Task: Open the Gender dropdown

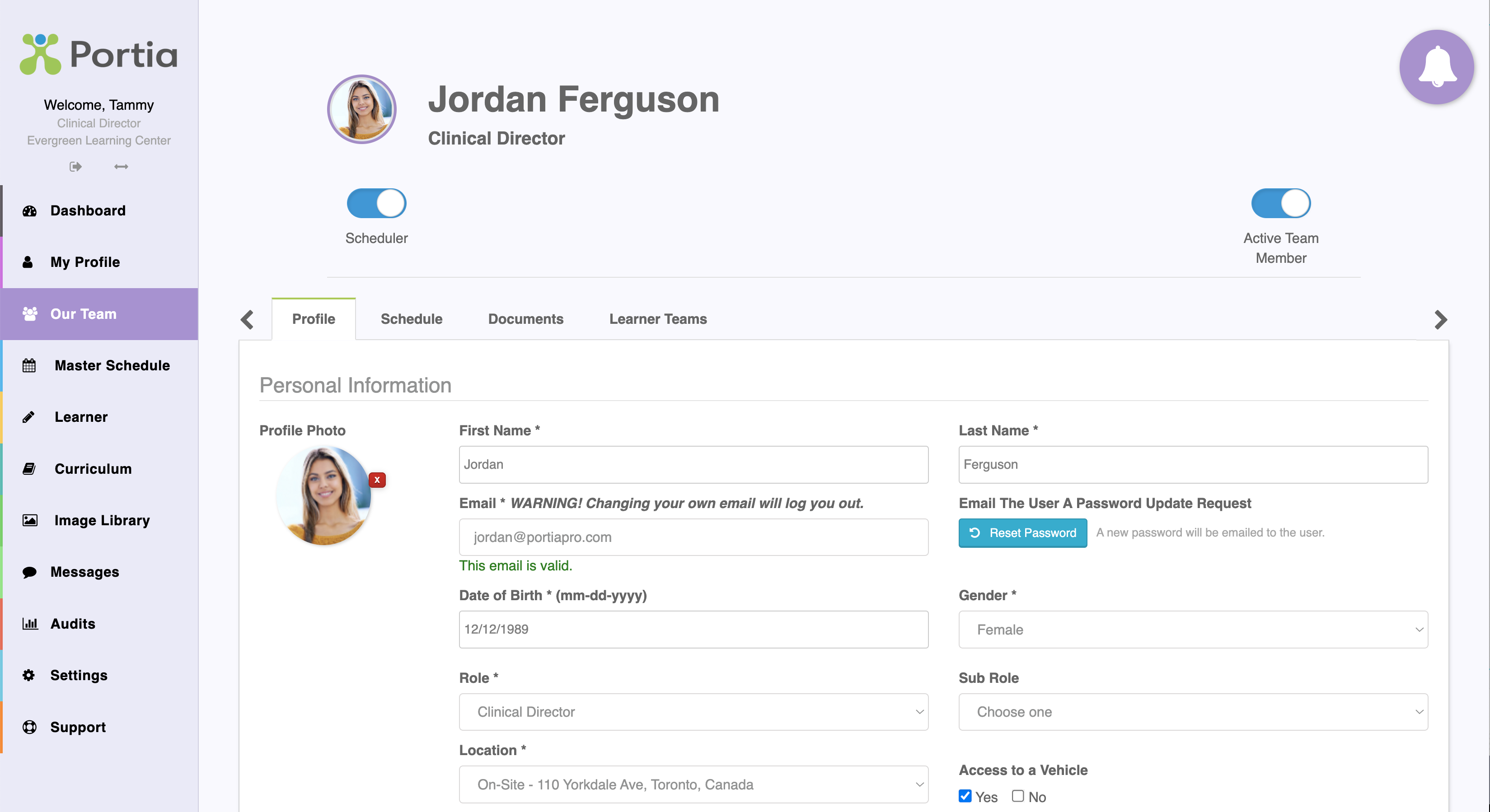Action: (x=1193, y=629)
